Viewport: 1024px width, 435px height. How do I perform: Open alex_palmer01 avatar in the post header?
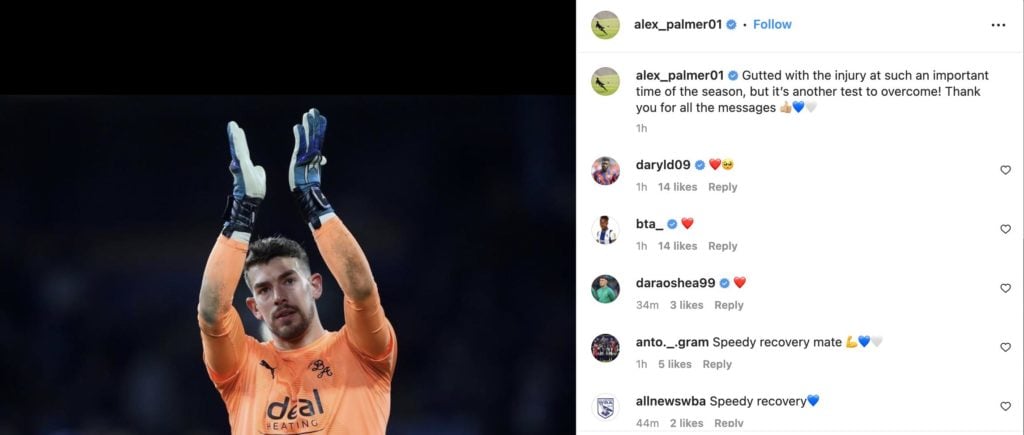605,25
